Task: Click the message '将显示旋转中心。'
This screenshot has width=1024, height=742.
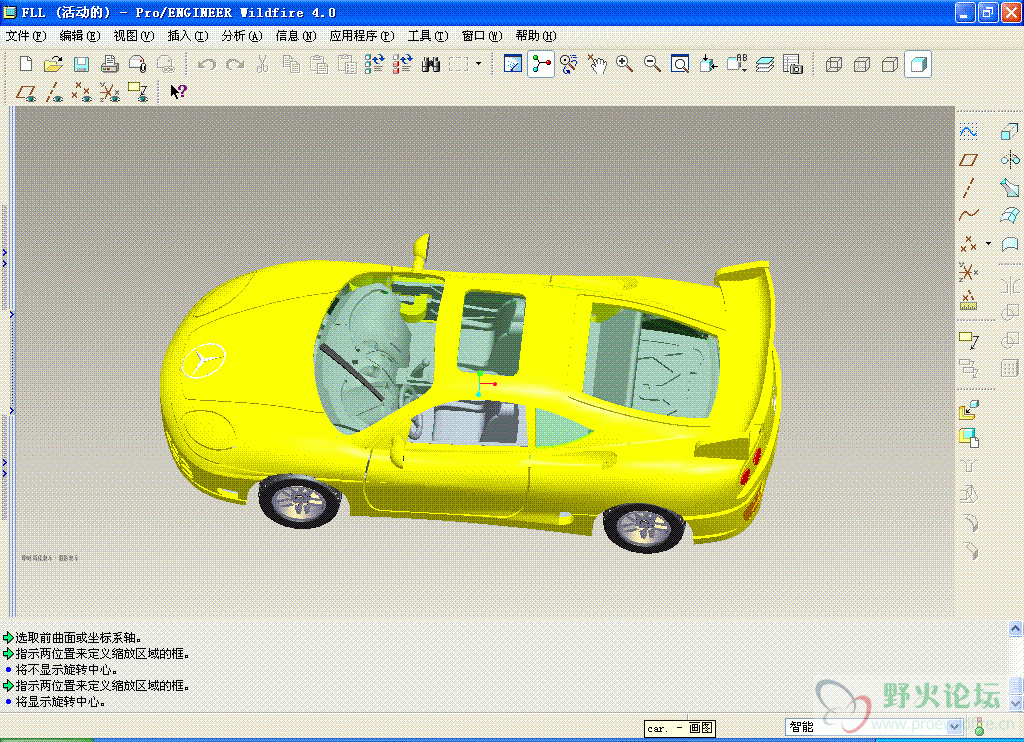Action: click(60, 702)
